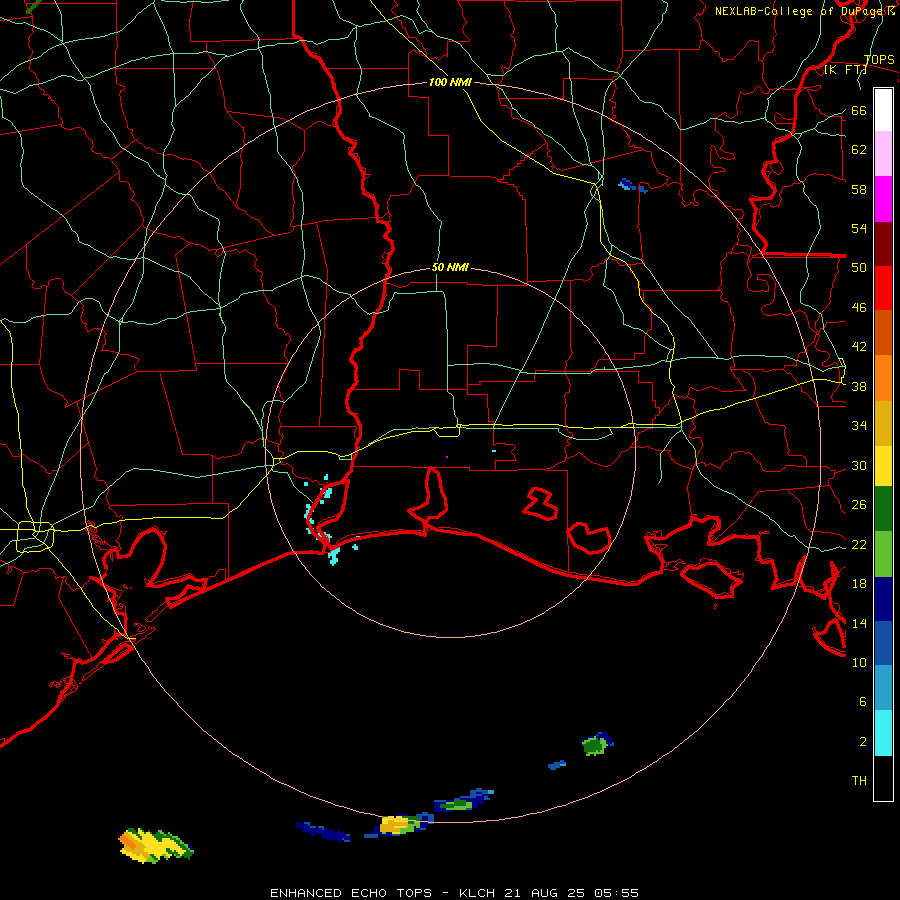
Task: Click the "30" legend value
Action: [859, 465]
